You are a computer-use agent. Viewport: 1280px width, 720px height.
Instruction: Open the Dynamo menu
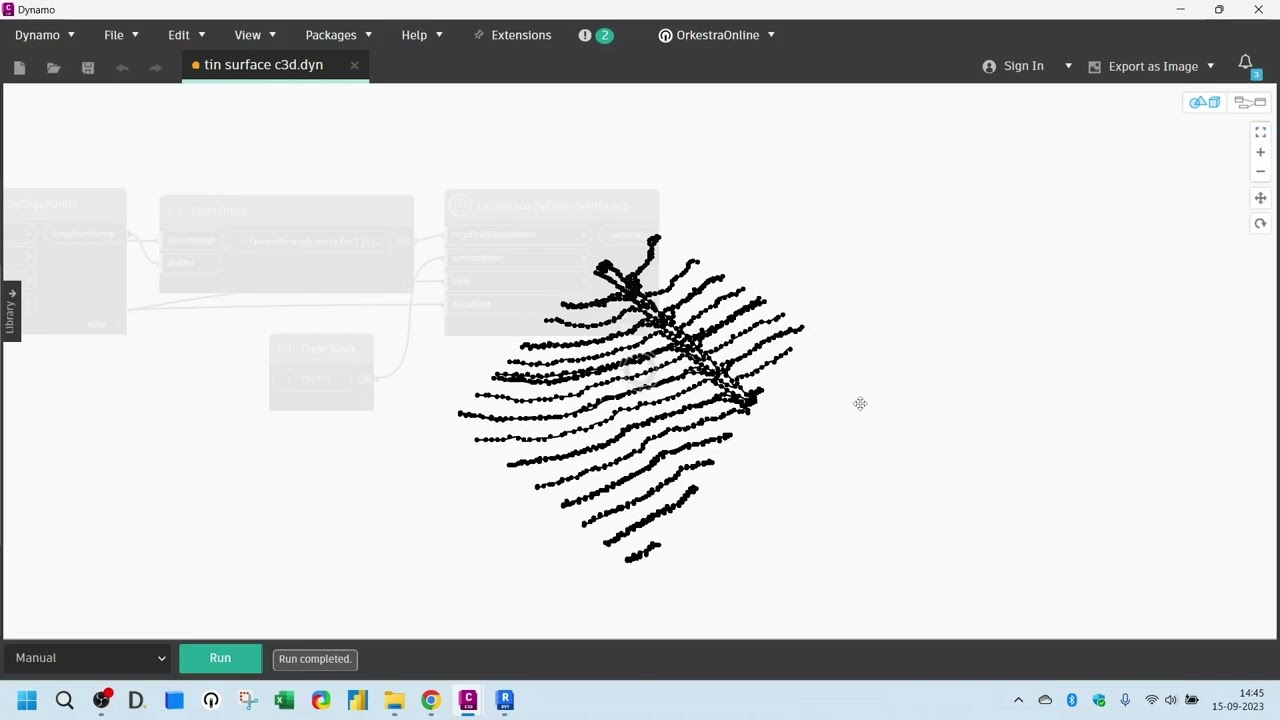point(45,35)
